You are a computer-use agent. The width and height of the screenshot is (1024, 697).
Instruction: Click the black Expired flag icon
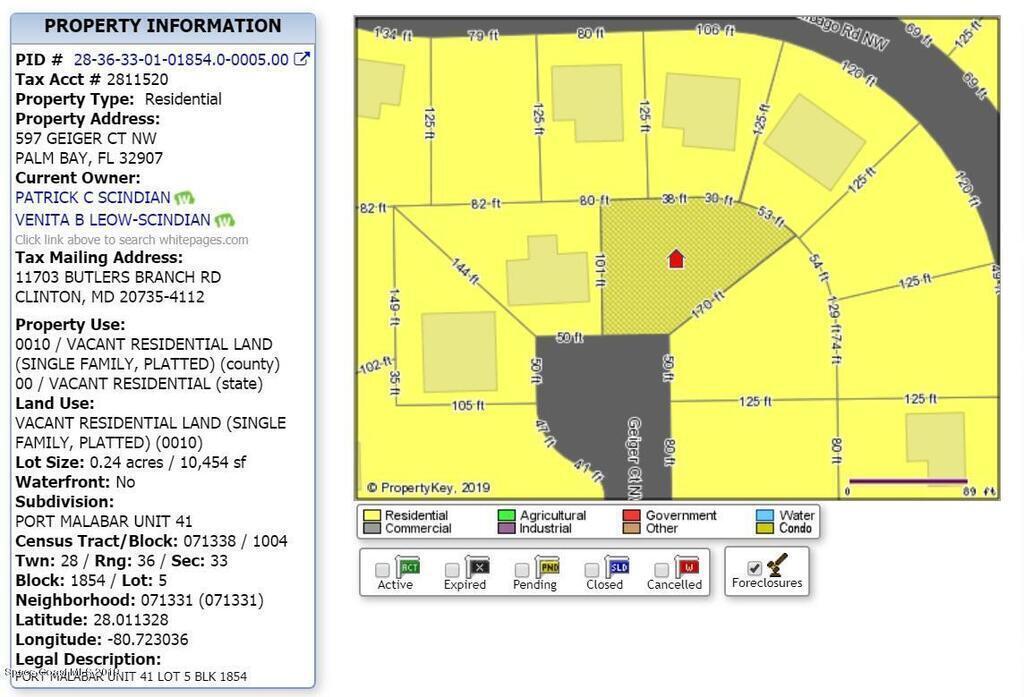click(x=478, y=567)
